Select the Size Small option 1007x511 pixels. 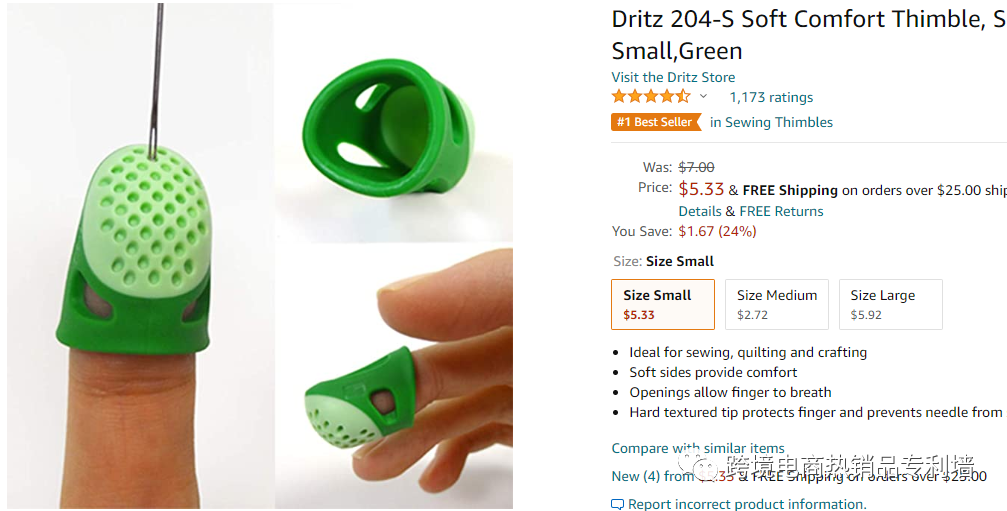[x=663, y=304]
